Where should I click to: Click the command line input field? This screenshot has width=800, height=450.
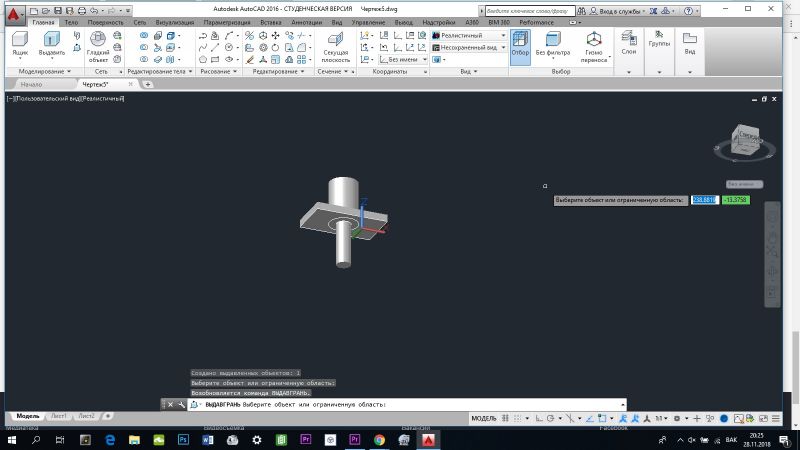pos(400,404)
